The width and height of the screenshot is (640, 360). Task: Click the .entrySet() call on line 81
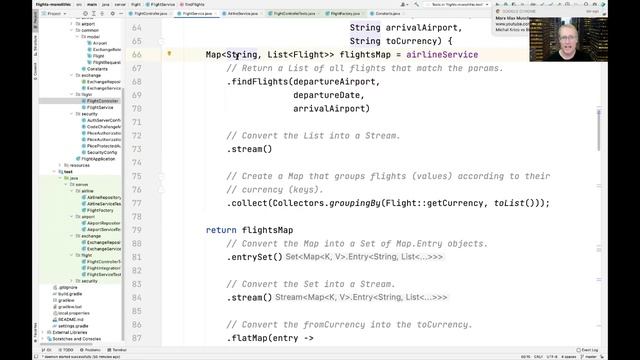tap(255, 257)
